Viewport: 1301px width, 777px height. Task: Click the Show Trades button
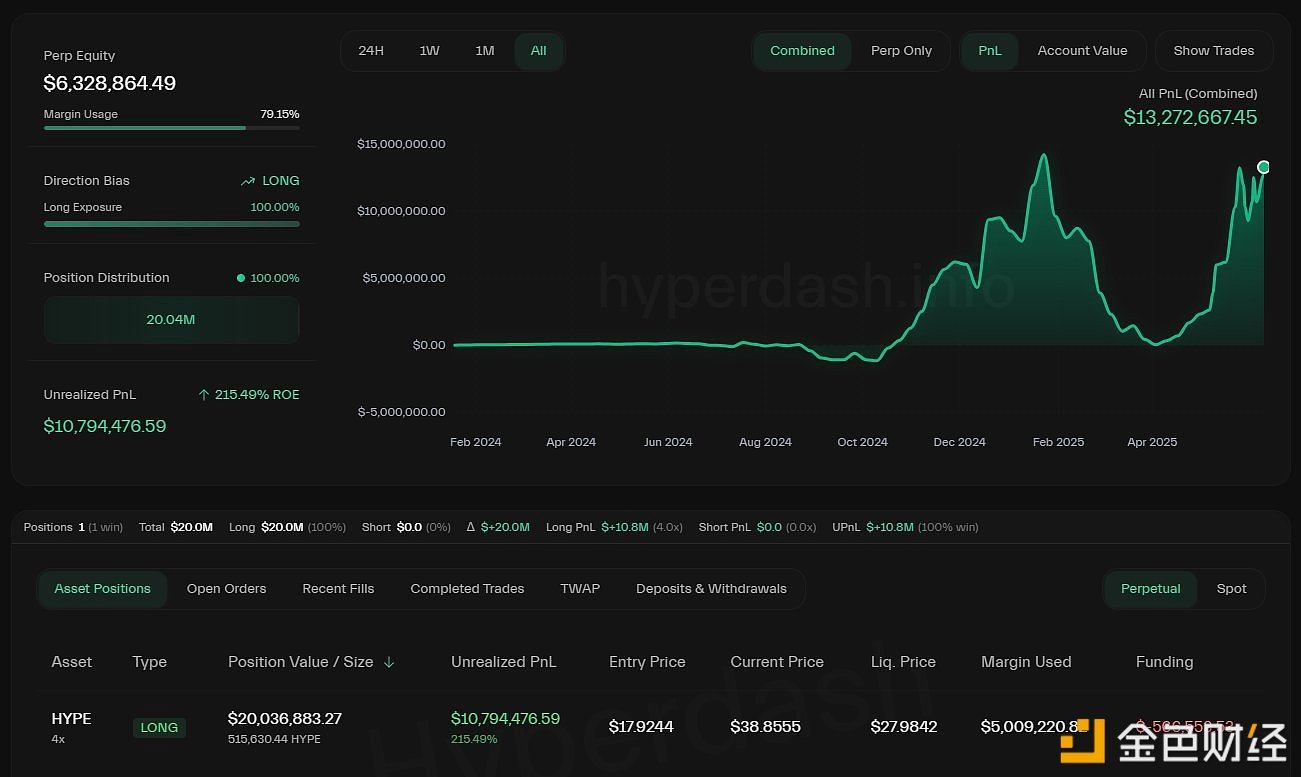[x=1214, y=51]
